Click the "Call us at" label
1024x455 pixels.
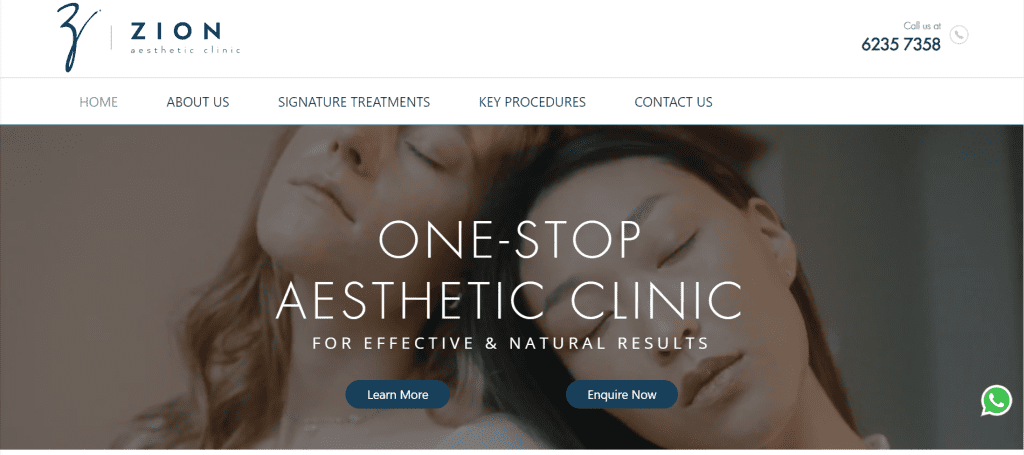(922, 26)
